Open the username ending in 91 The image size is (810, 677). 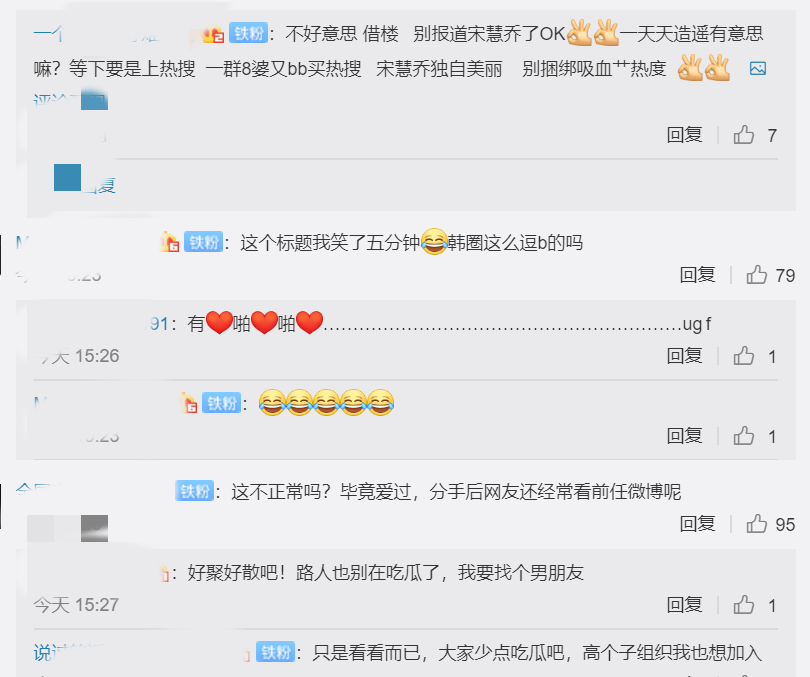click(x=158, y=324)
